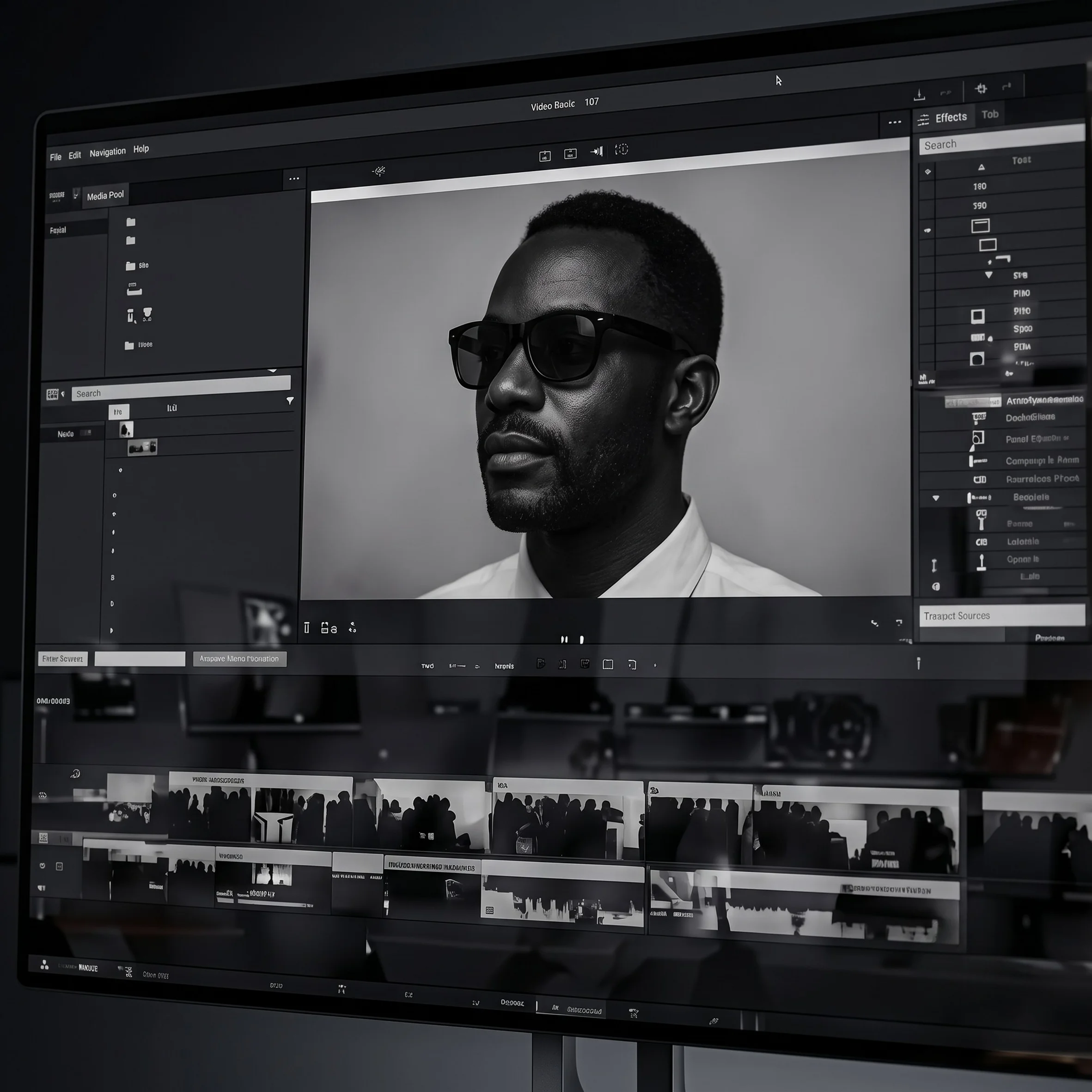Select the Media Pool tab

coord(105,195)
